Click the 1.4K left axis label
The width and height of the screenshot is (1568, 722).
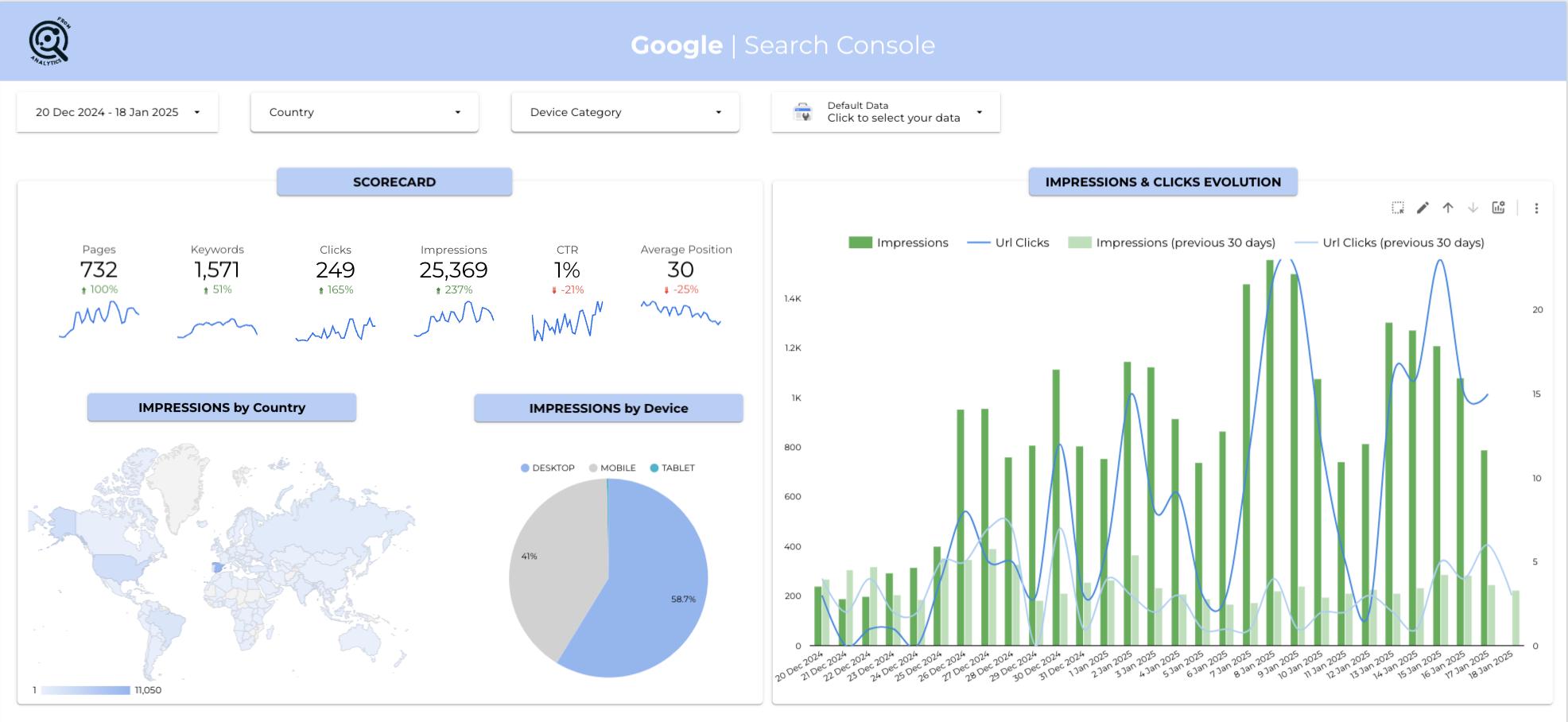click(793, 299)
